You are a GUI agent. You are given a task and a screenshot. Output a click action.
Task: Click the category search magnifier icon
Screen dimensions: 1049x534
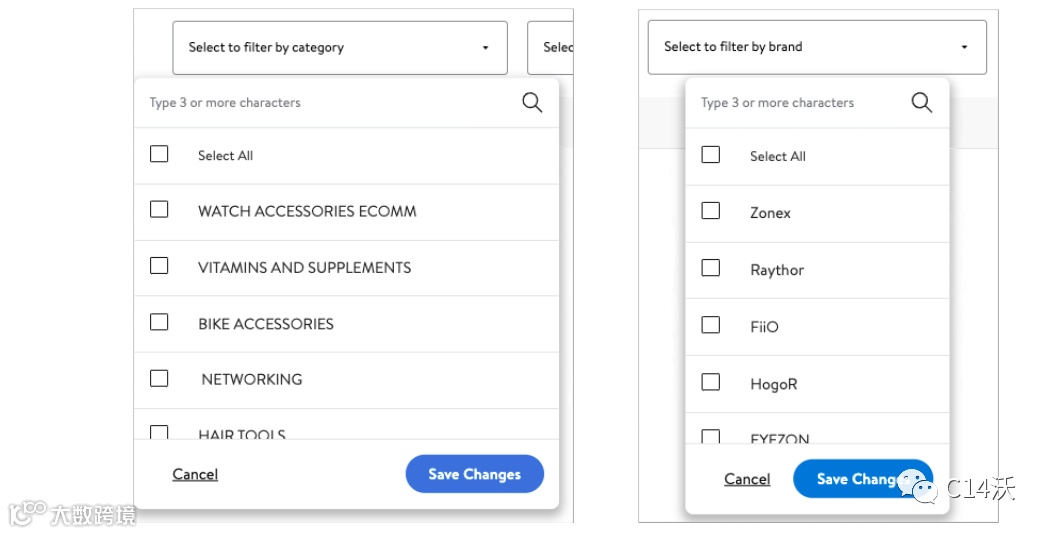pyautogui.click(x=532, y=102)
